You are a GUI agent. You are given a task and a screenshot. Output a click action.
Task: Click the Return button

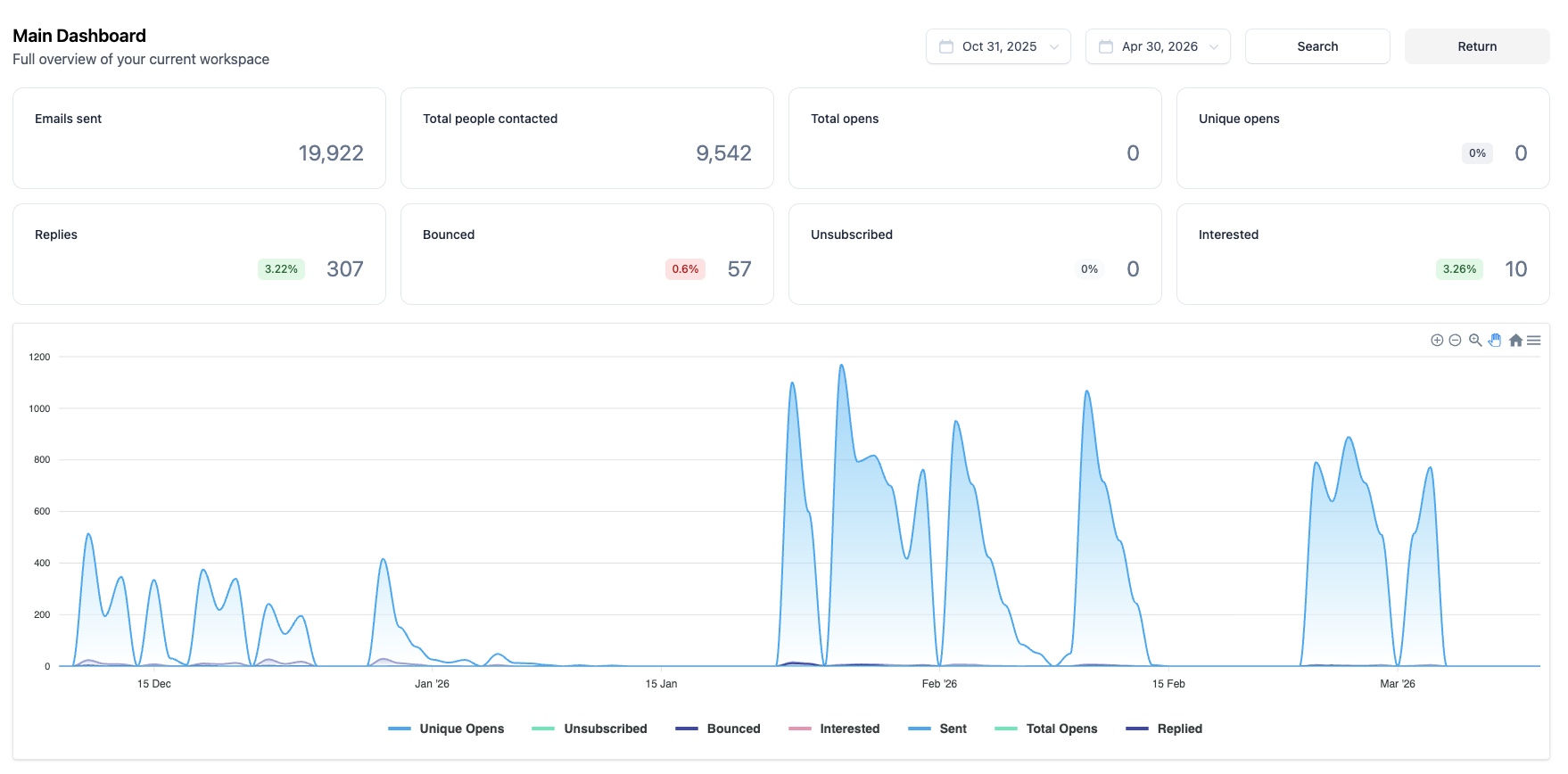tap(1477, 46)
